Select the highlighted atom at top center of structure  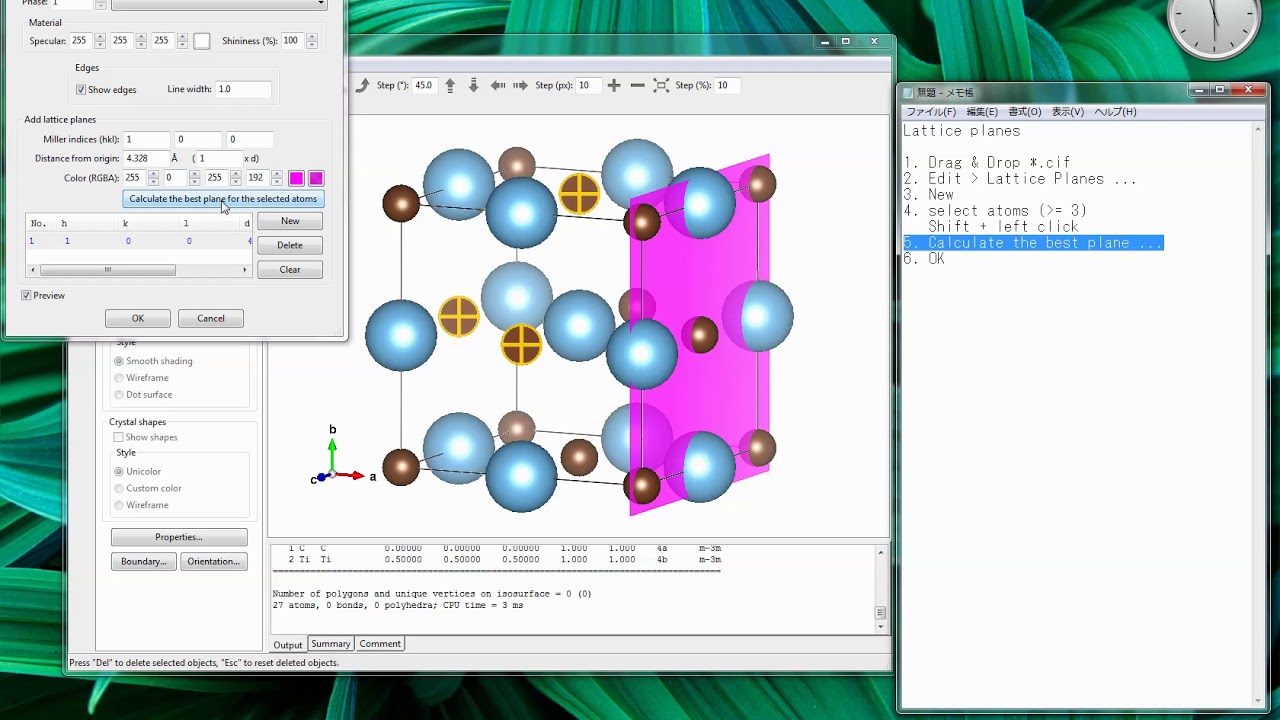[x=579, y=194]
